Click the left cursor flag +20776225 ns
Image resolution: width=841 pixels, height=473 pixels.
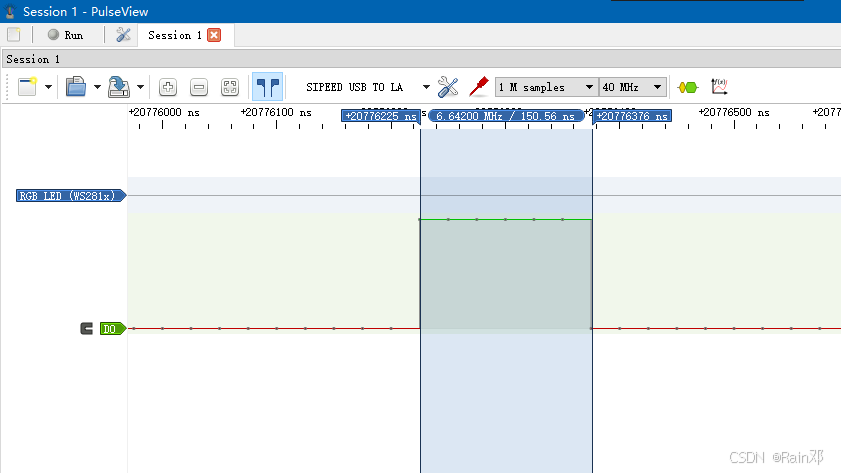point(380,116)
